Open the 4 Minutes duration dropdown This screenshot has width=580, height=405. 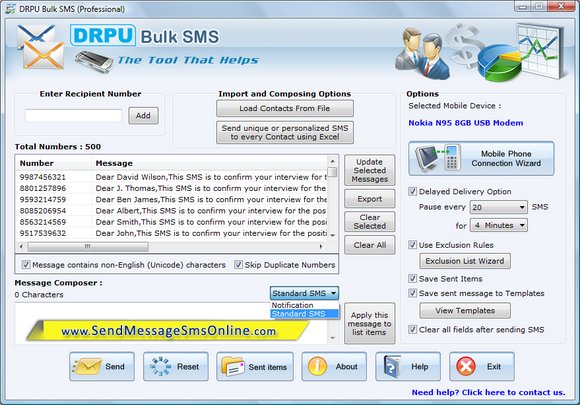pyautogui.click(x=499, y=225)
